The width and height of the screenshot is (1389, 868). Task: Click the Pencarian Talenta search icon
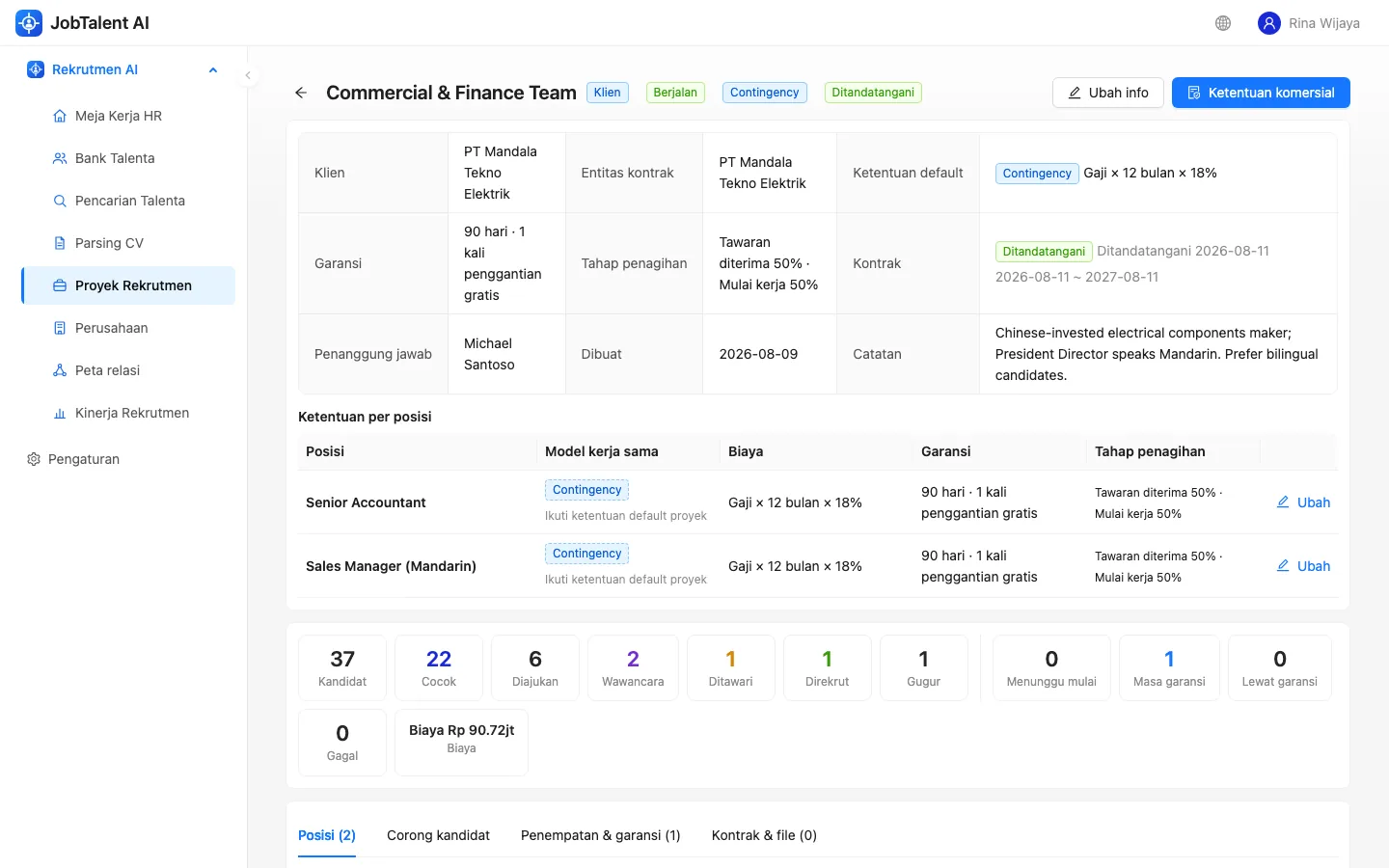click(60, 201)
